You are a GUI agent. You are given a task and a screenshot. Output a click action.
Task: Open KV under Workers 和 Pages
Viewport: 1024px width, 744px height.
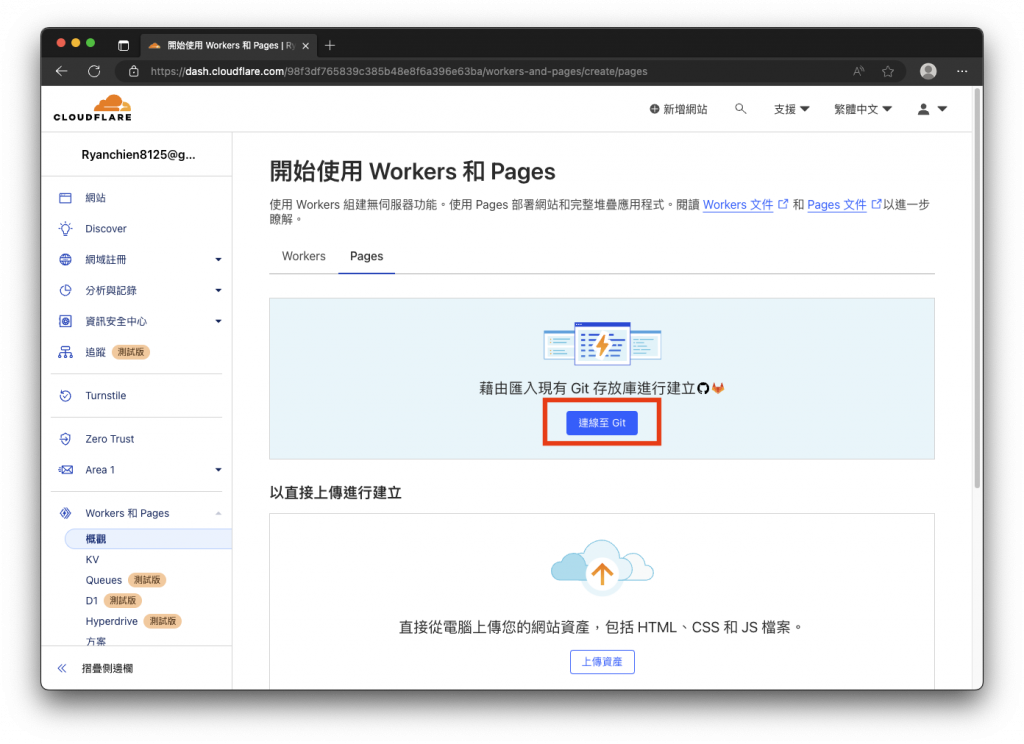point(92,560)
